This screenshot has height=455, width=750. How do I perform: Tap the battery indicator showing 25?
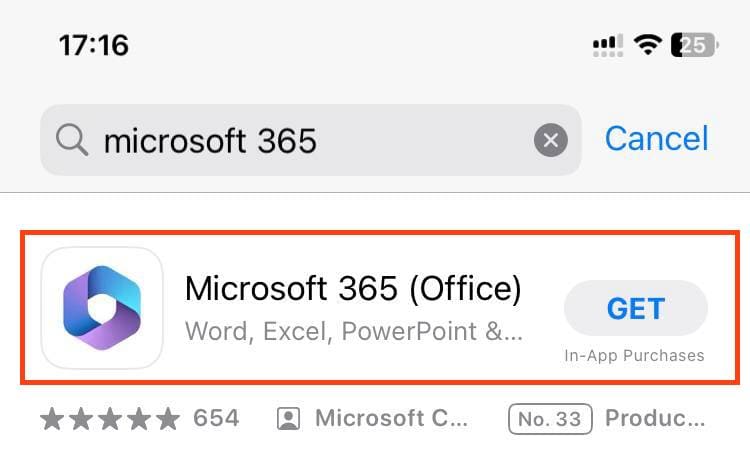tap(693, 45)
